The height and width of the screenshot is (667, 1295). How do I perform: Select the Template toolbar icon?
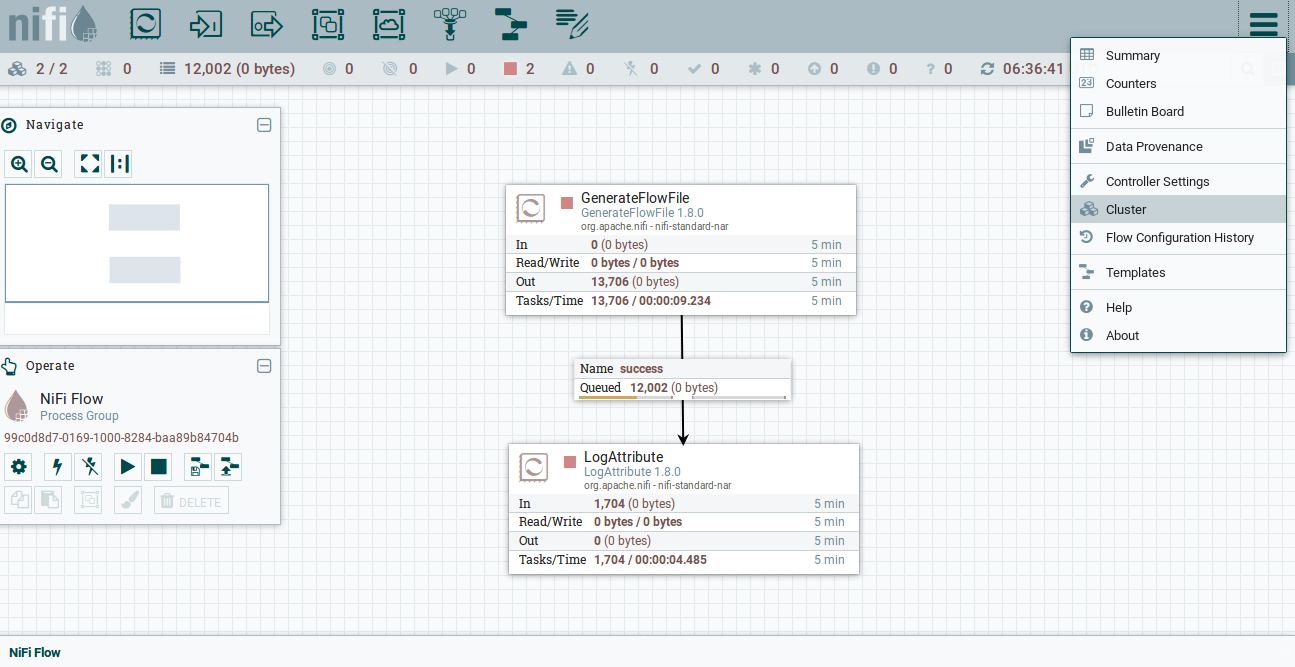511,24
